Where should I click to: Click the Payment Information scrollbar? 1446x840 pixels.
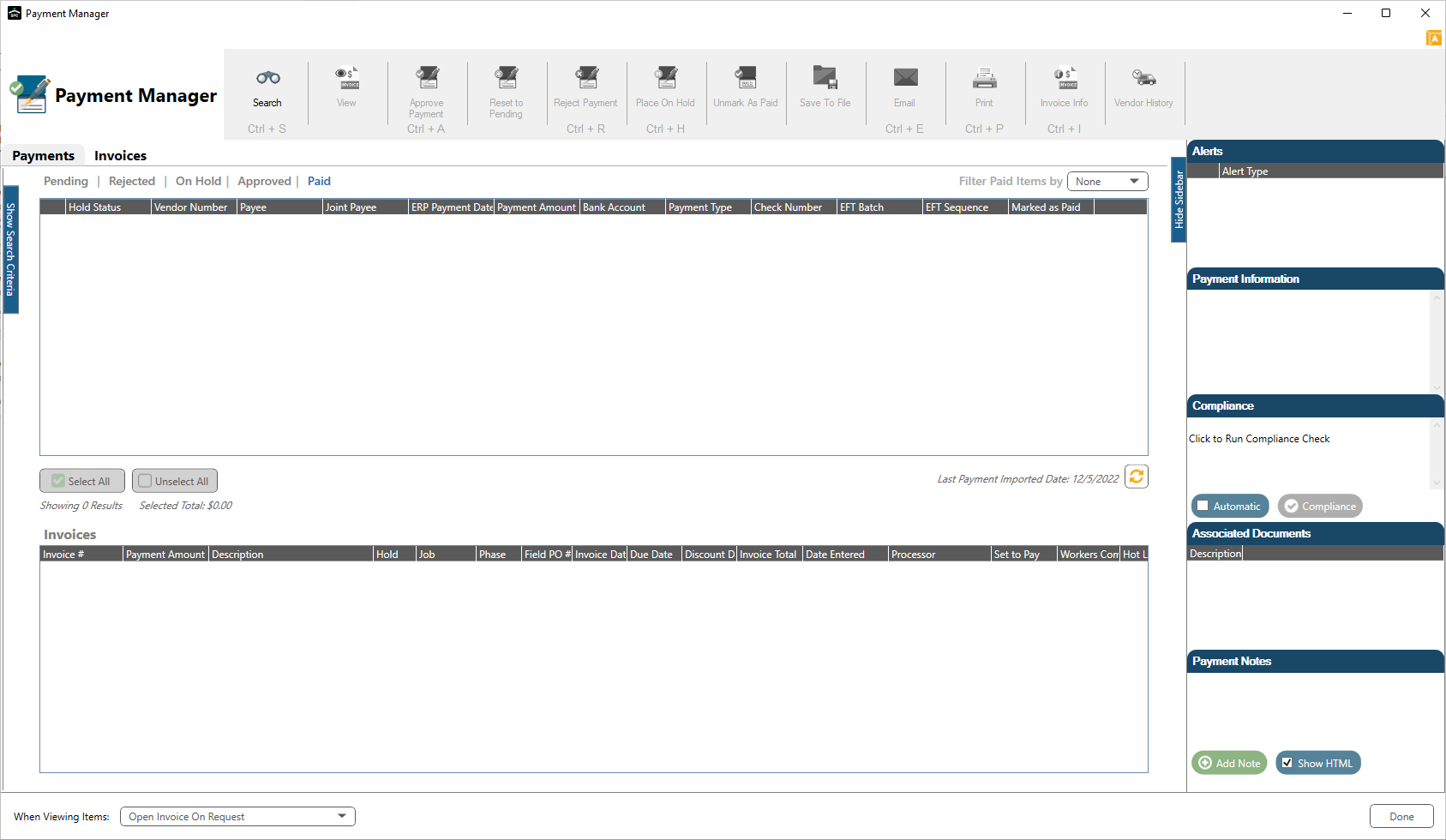[x=1437, y=342]
